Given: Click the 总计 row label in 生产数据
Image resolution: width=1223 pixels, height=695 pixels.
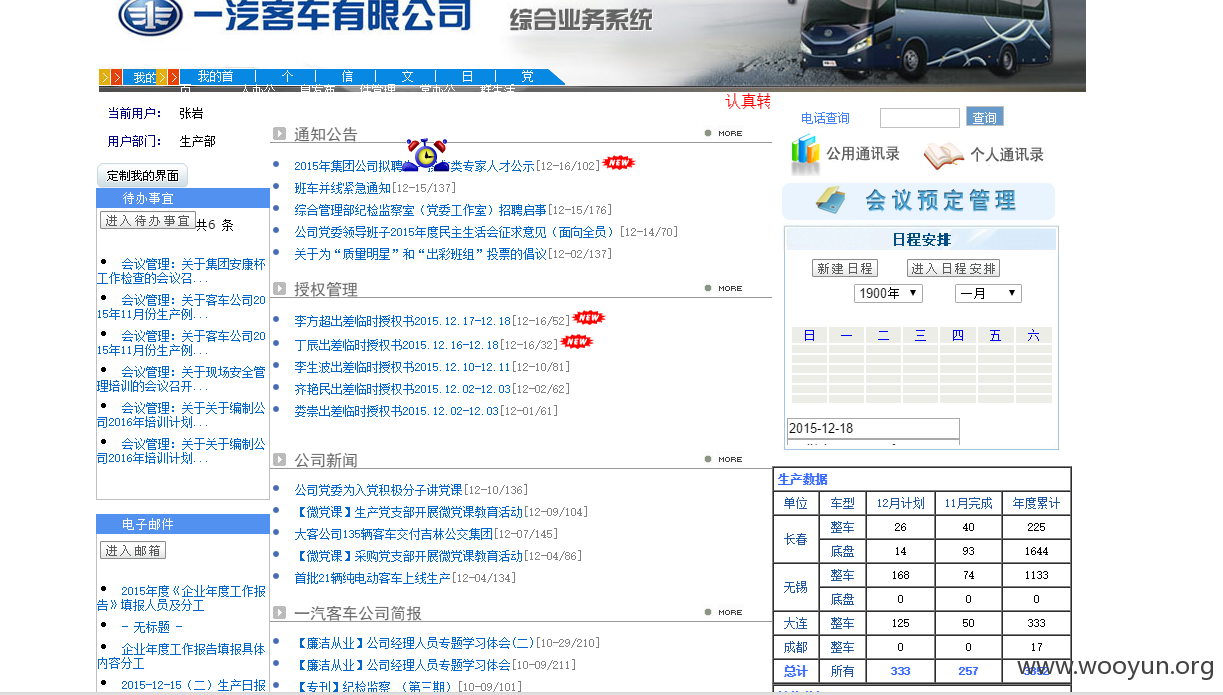Looking at the screenshot, I should tap(796, 671).
